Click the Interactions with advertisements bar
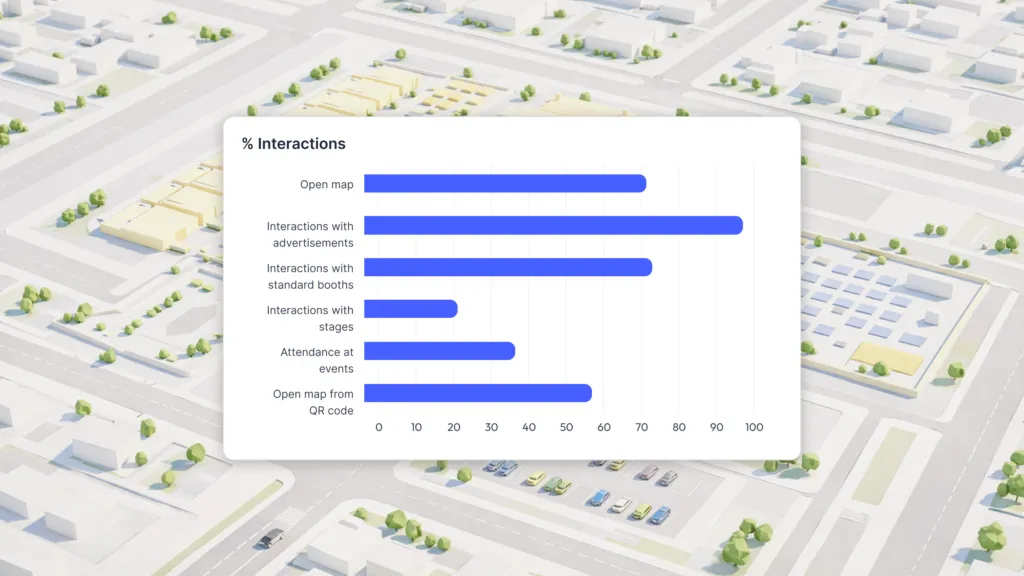1024x576 pixels. 552,226
